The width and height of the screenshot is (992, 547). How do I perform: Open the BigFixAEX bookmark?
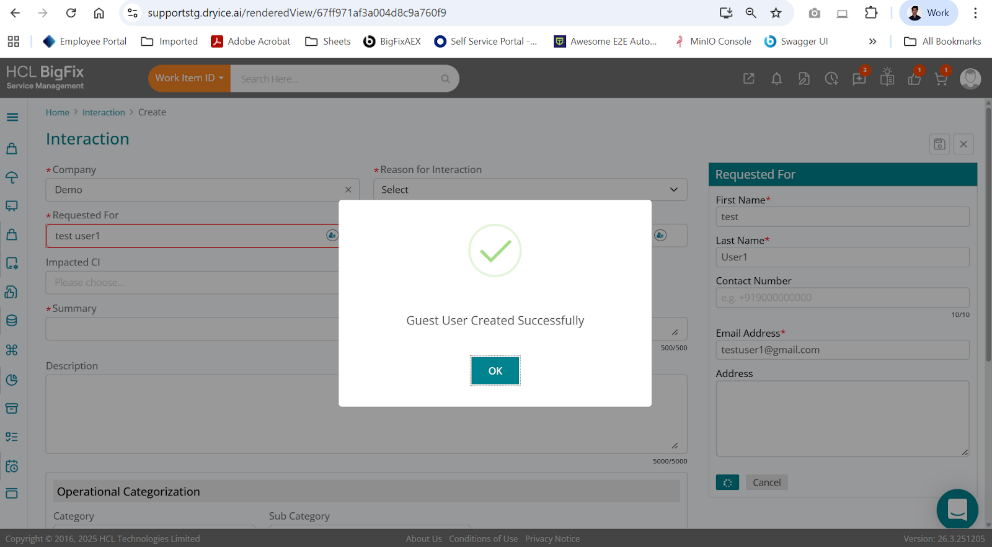click(392, 41)
